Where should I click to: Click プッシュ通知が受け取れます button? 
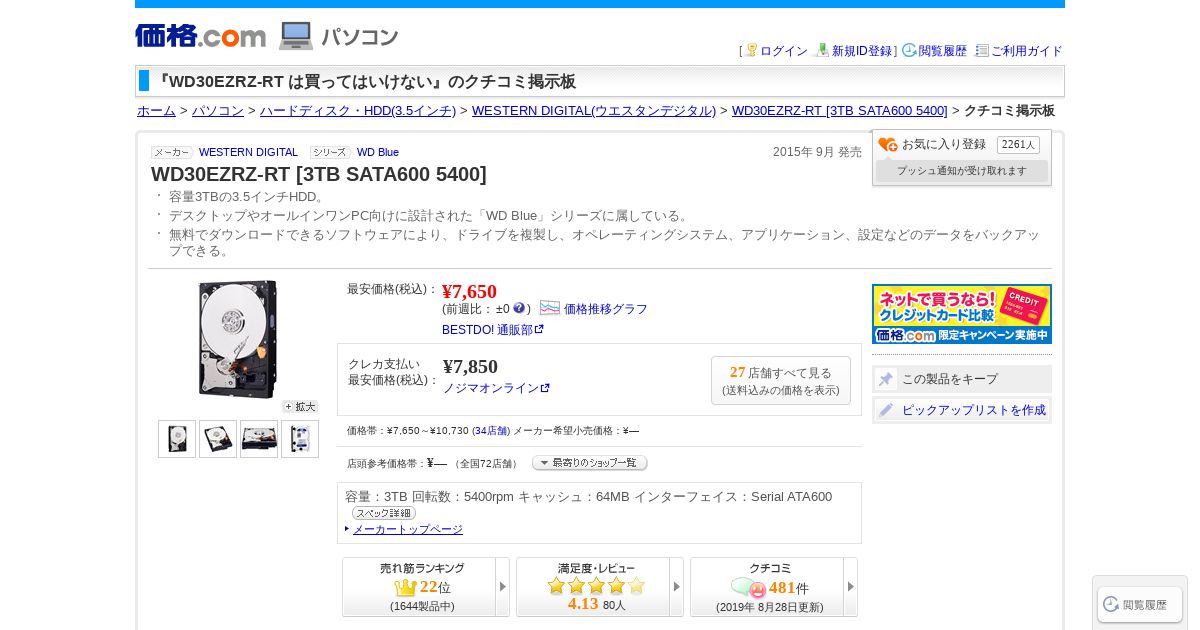(962, 171)
